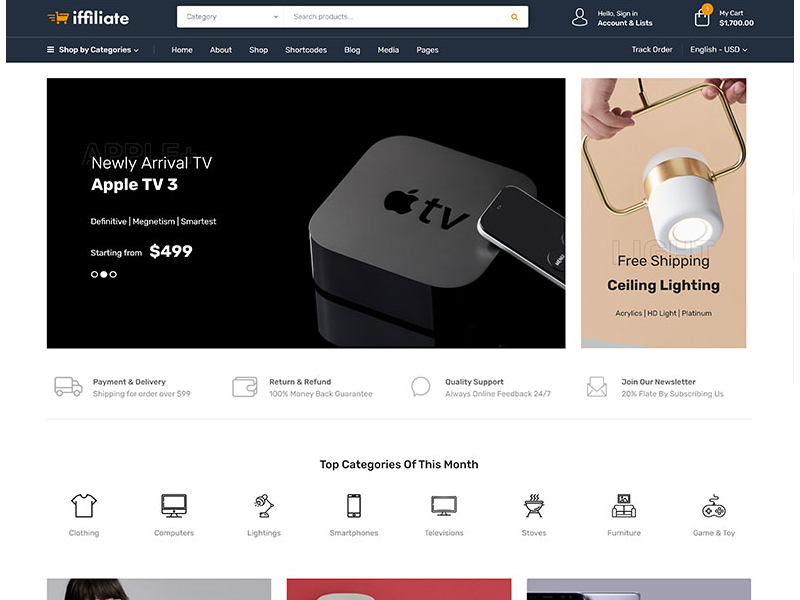
Task: Click the Track Order link
Action: (x=652, y=49)
